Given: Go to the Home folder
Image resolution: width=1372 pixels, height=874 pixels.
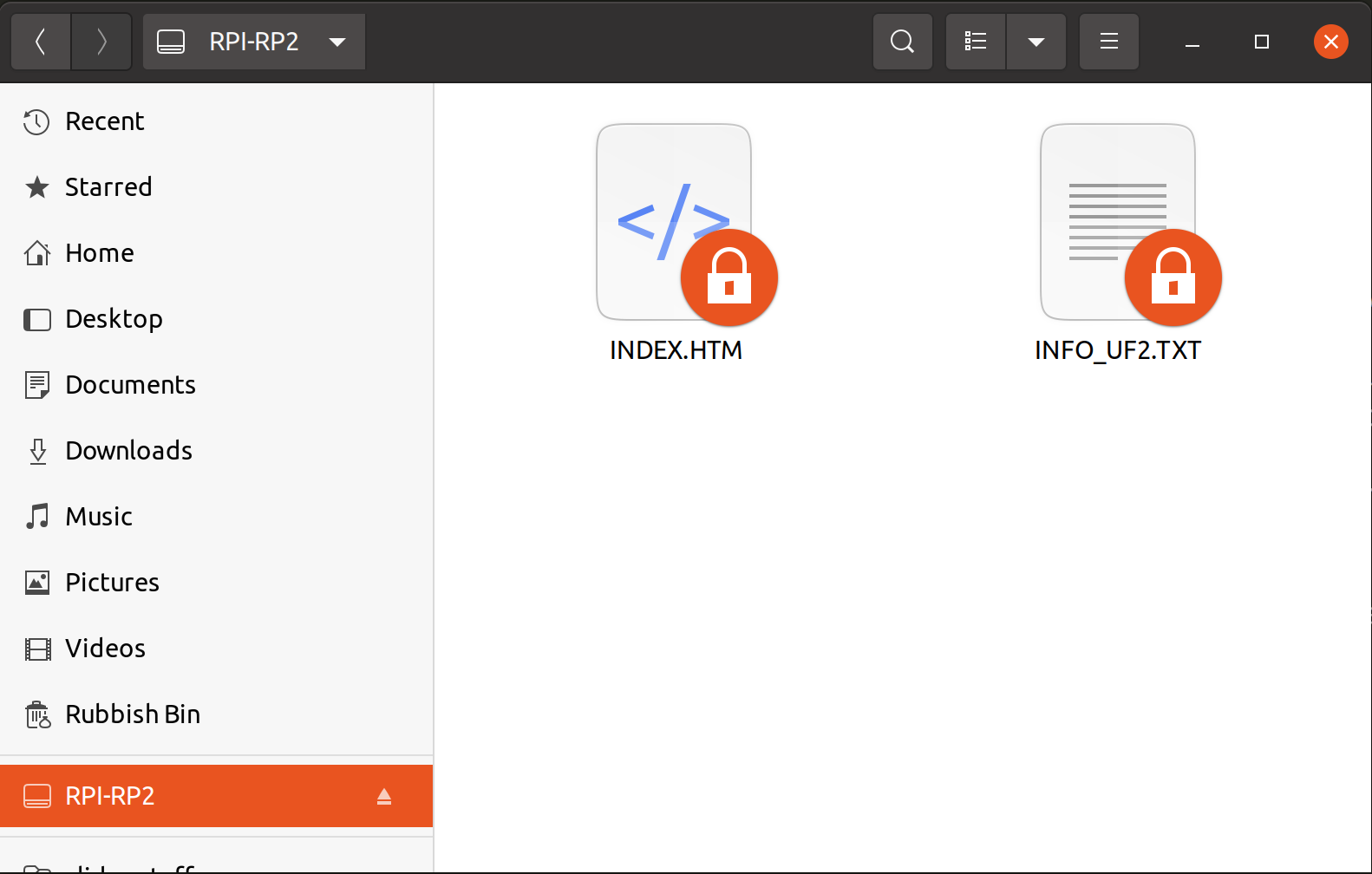Looking at the screenshot, I should [100, 253].
